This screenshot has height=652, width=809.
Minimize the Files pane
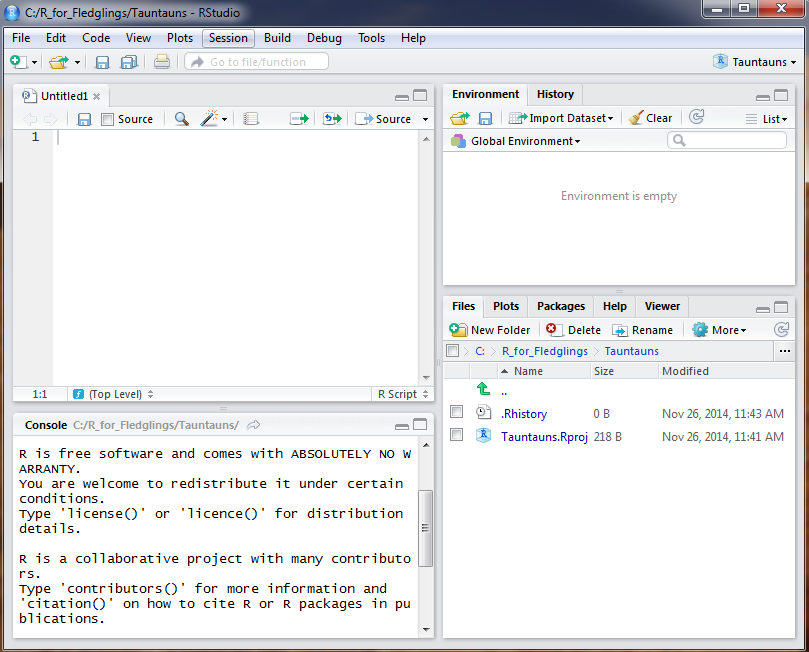763,309
